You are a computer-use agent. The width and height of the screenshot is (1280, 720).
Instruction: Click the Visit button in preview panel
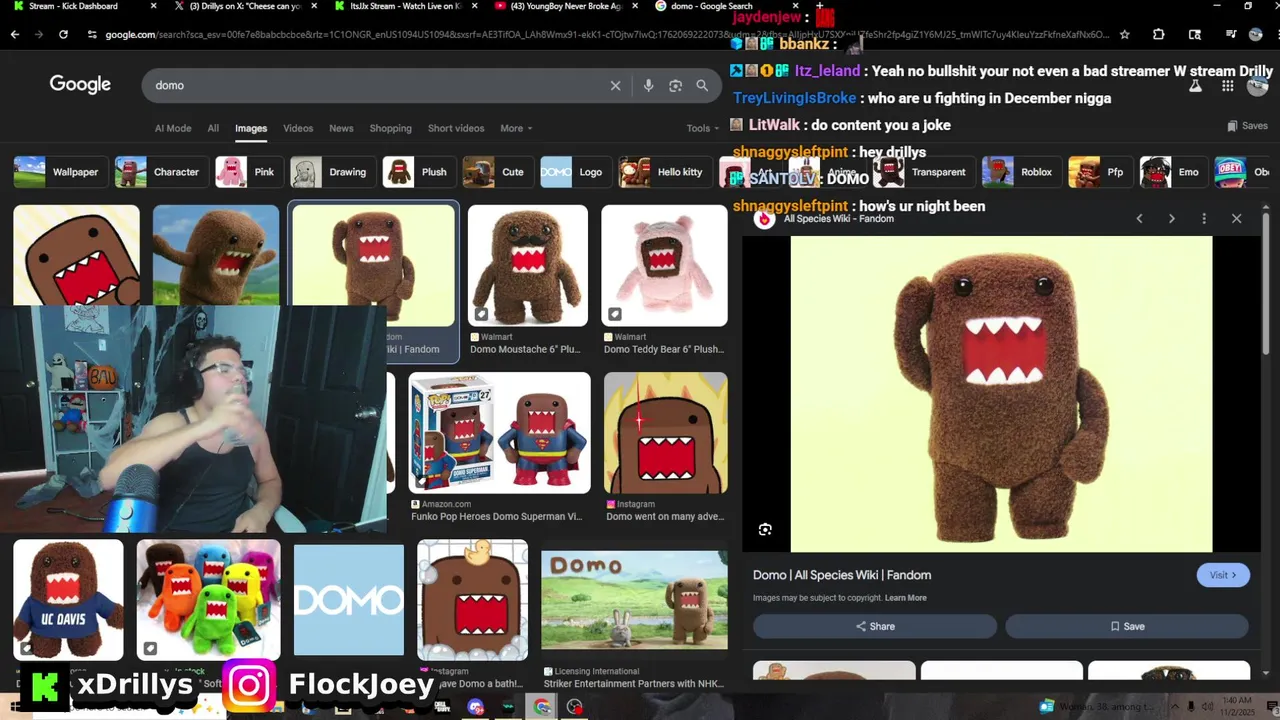(1223, 575)
